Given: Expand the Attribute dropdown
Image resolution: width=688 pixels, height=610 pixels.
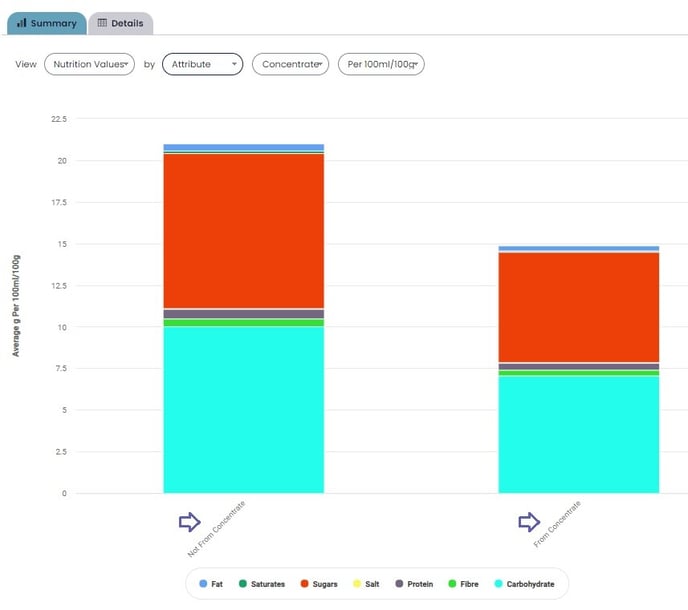Looking at the screenshot, I should [x=202, y=64].
